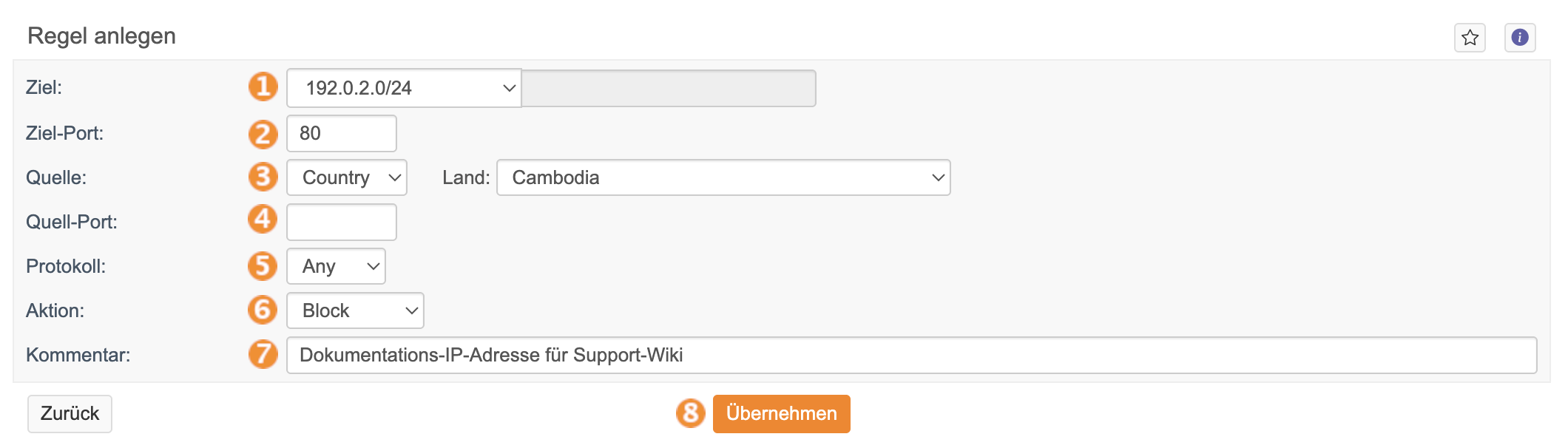
Task: Open the Ziel dropdown showing 192.0.2.0/24
Action: pos(404,88)
